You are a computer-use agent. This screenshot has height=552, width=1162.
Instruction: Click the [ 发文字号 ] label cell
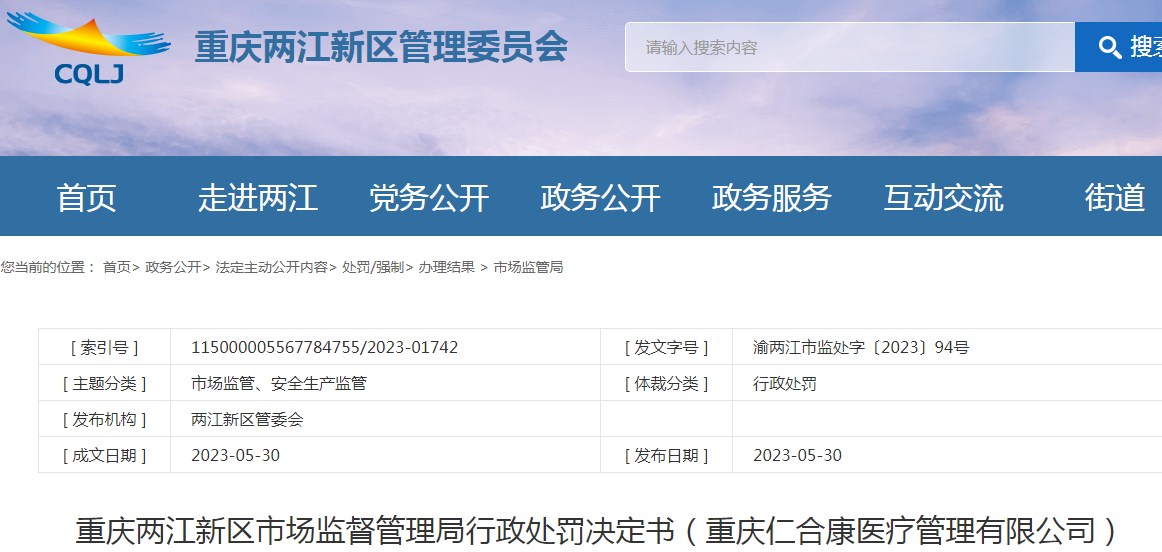tap(666, 347)
